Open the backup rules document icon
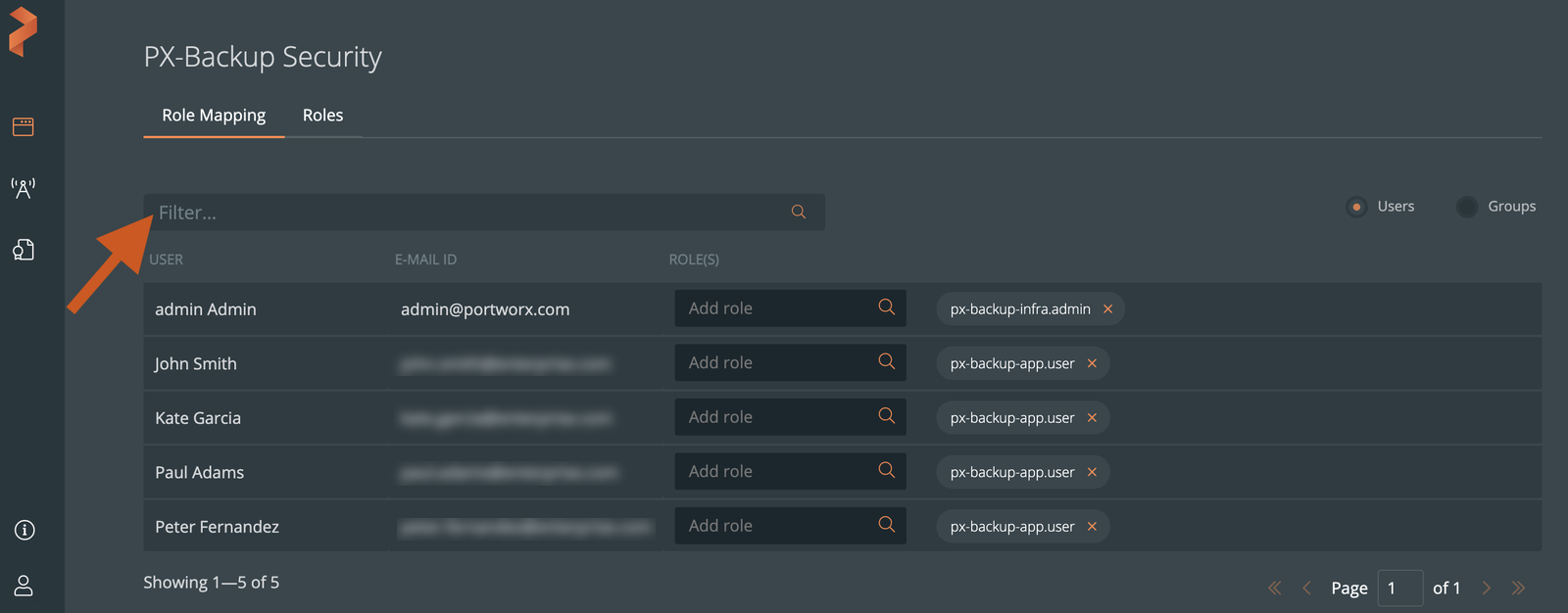 (24, 250)
